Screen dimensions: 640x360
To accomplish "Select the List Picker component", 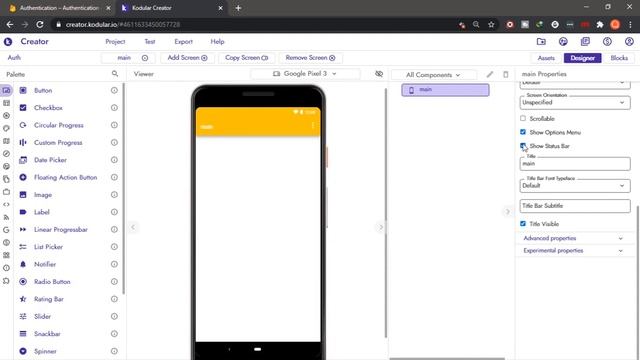I will 48,247.
